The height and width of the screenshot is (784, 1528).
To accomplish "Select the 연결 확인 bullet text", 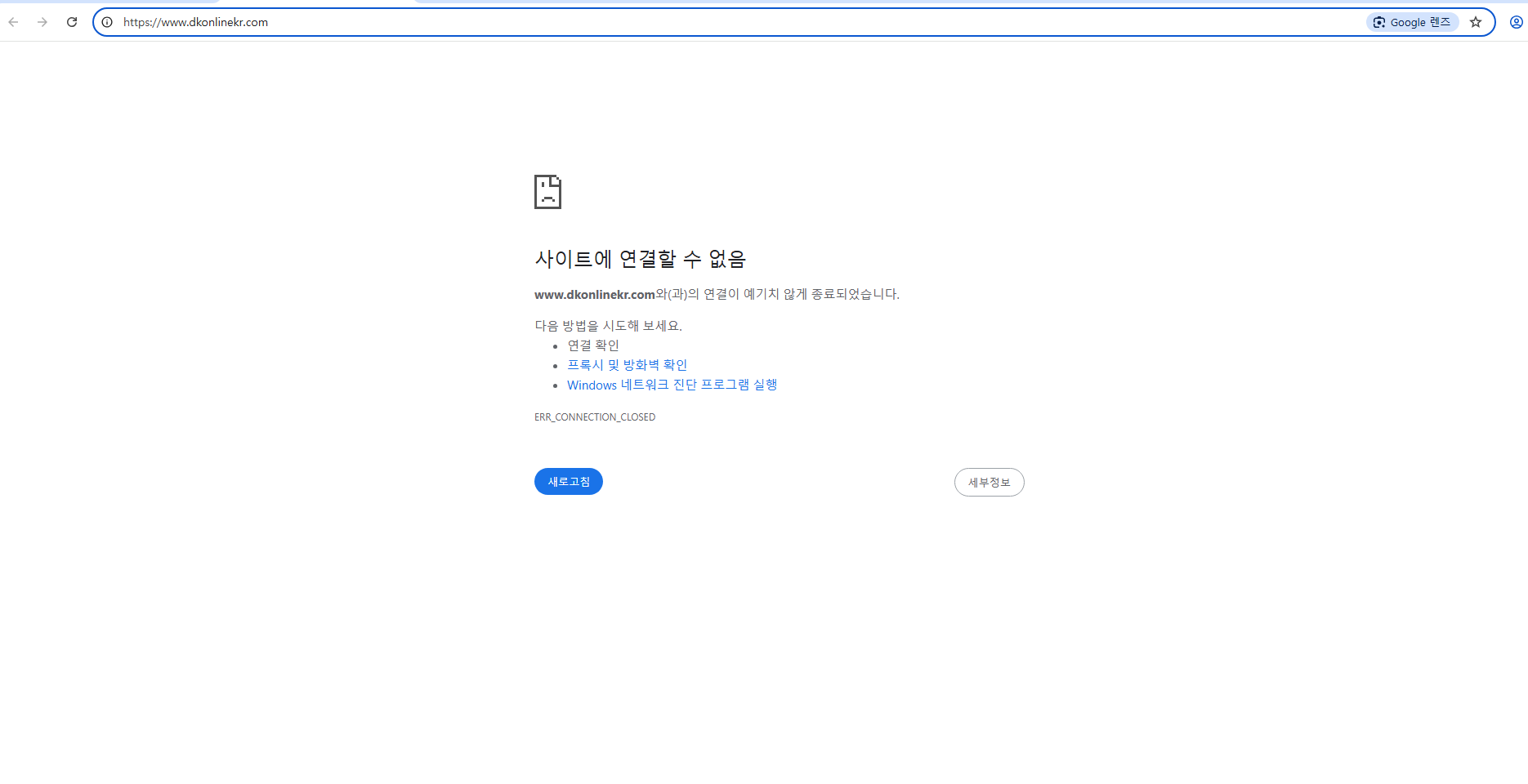I will coord(593,345).
